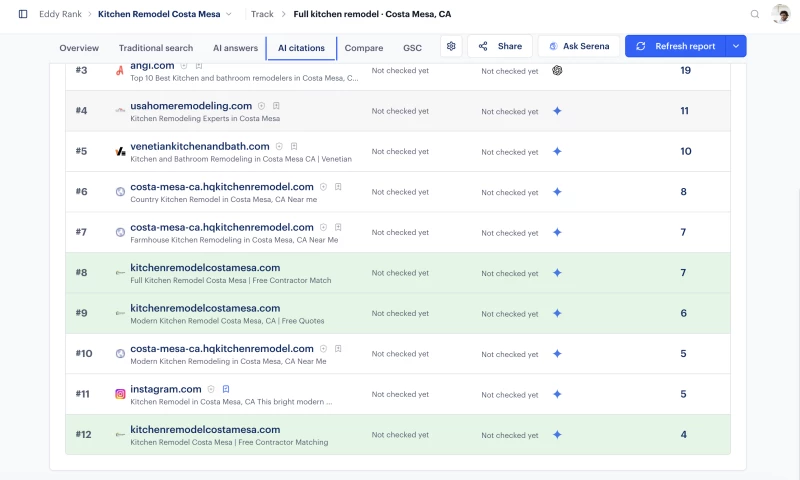Click the Gemini sparkle icon in row #6
Image resolution: width=800 pixels, height=480 pixels.
click(x=557, y=192)
